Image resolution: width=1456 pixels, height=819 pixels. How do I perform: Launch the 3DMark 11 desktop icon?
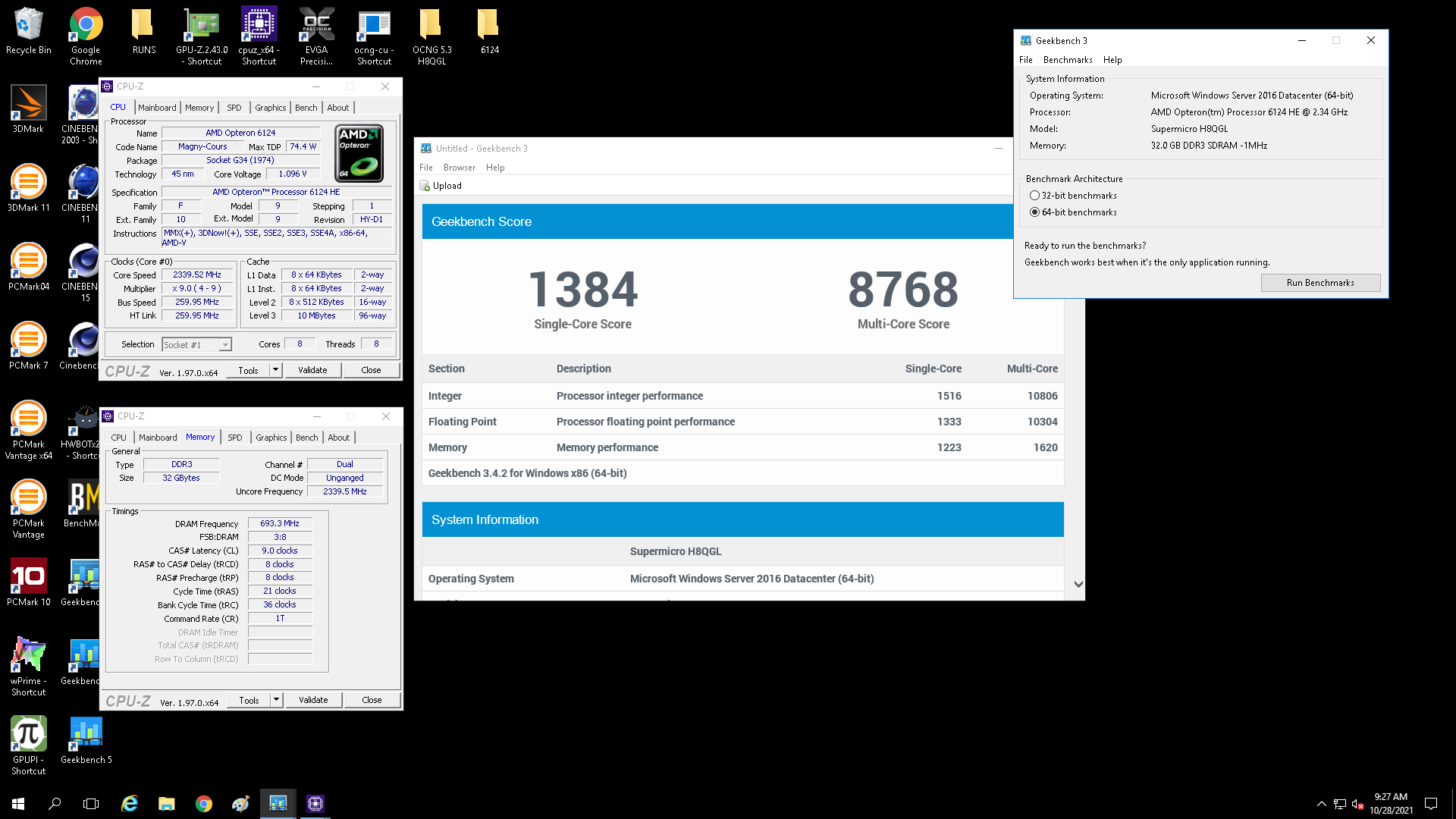pyautogui.click(x=29, y=188)
